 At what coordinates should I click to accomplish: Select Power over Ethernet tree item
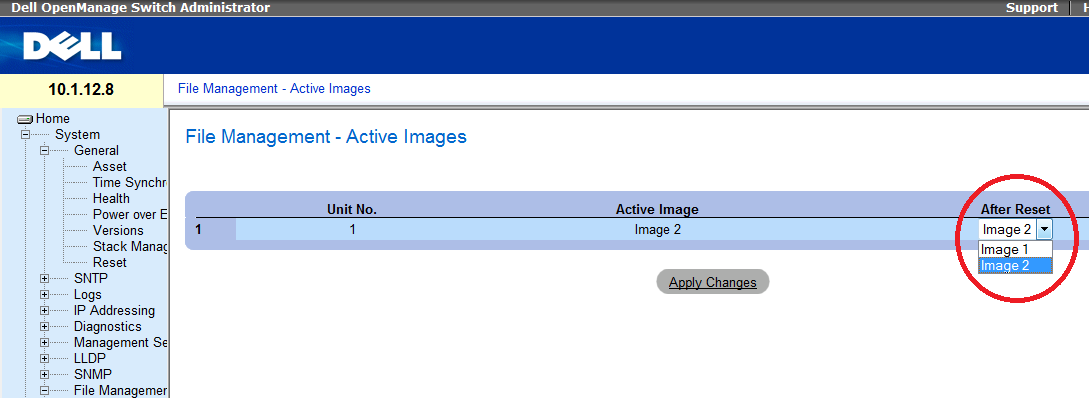coord(130,215)
